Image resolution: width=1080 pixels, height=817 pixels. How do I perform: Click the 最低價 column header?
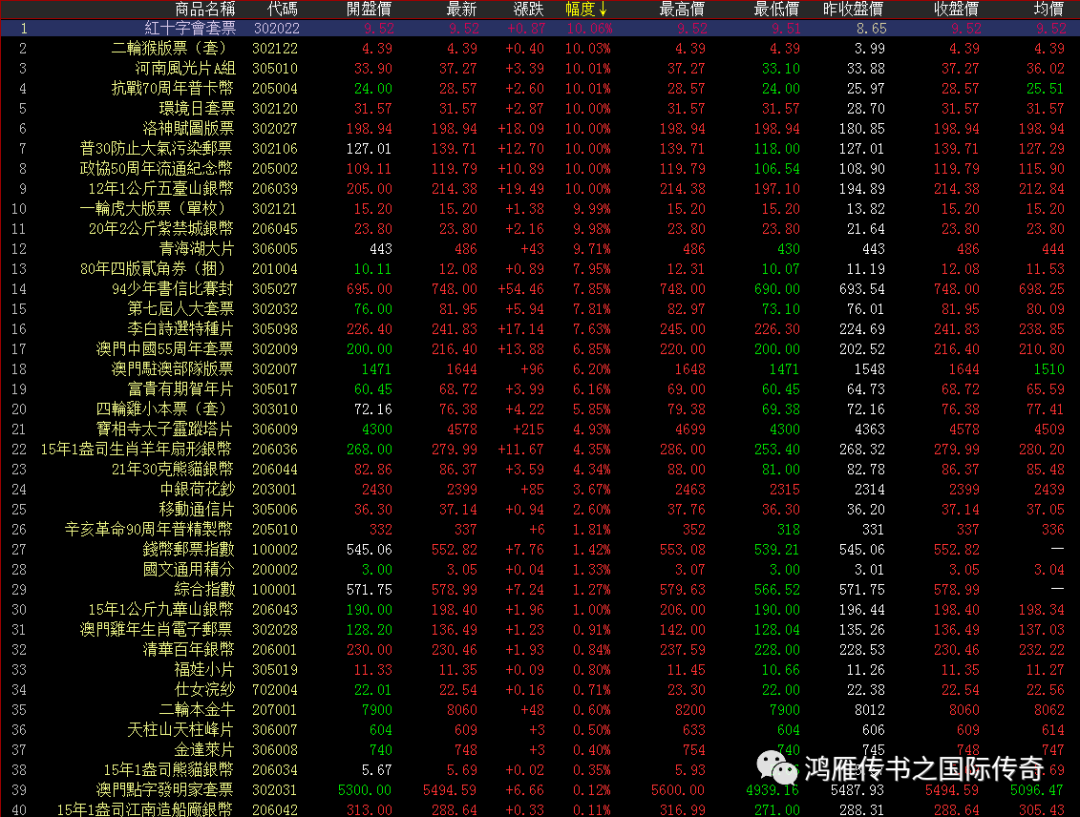(776, 9)
